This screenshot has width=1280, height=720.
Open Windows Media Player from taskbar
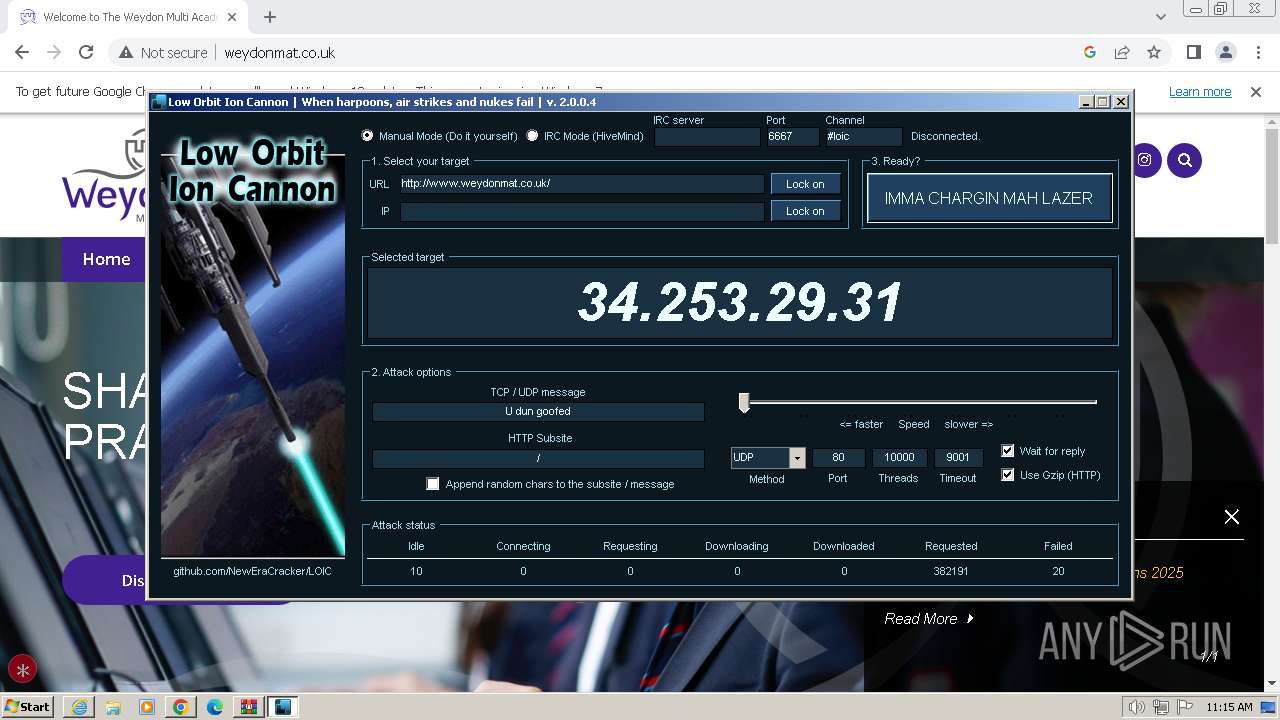[146, 707]
